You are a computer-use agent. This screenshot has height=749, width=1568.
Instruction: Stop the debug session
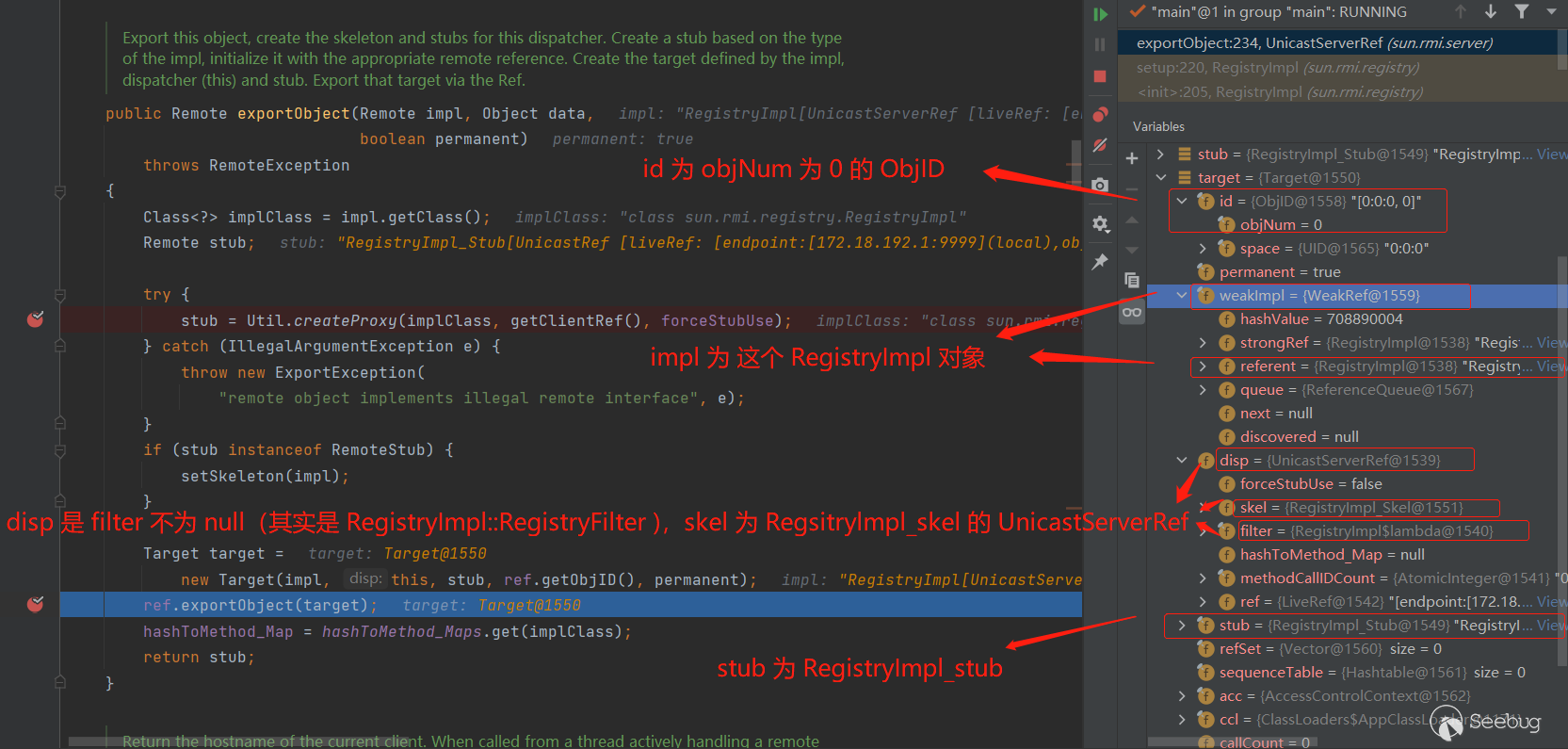point(1100,76)
